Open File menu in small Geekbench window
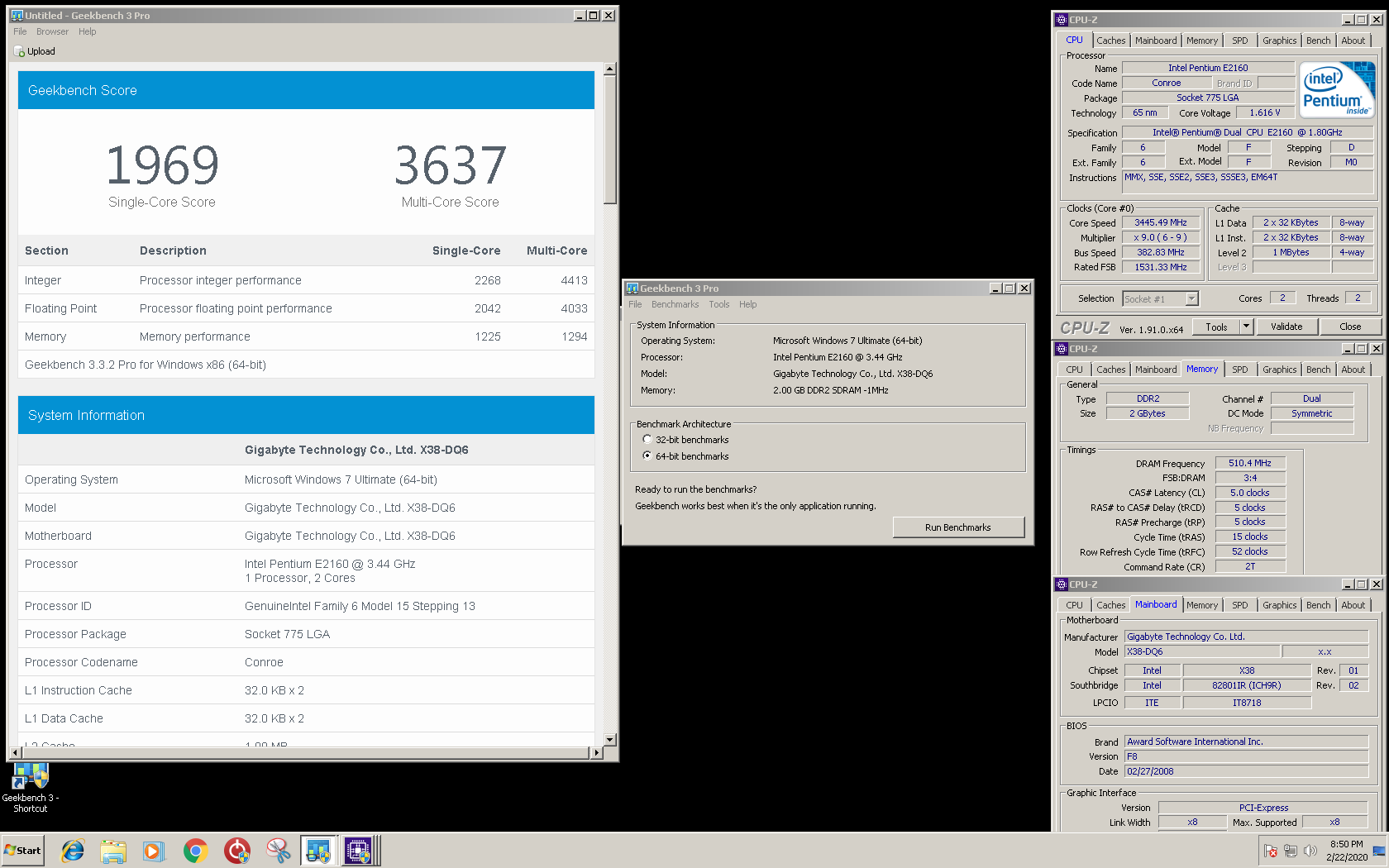 coord(635,304)
